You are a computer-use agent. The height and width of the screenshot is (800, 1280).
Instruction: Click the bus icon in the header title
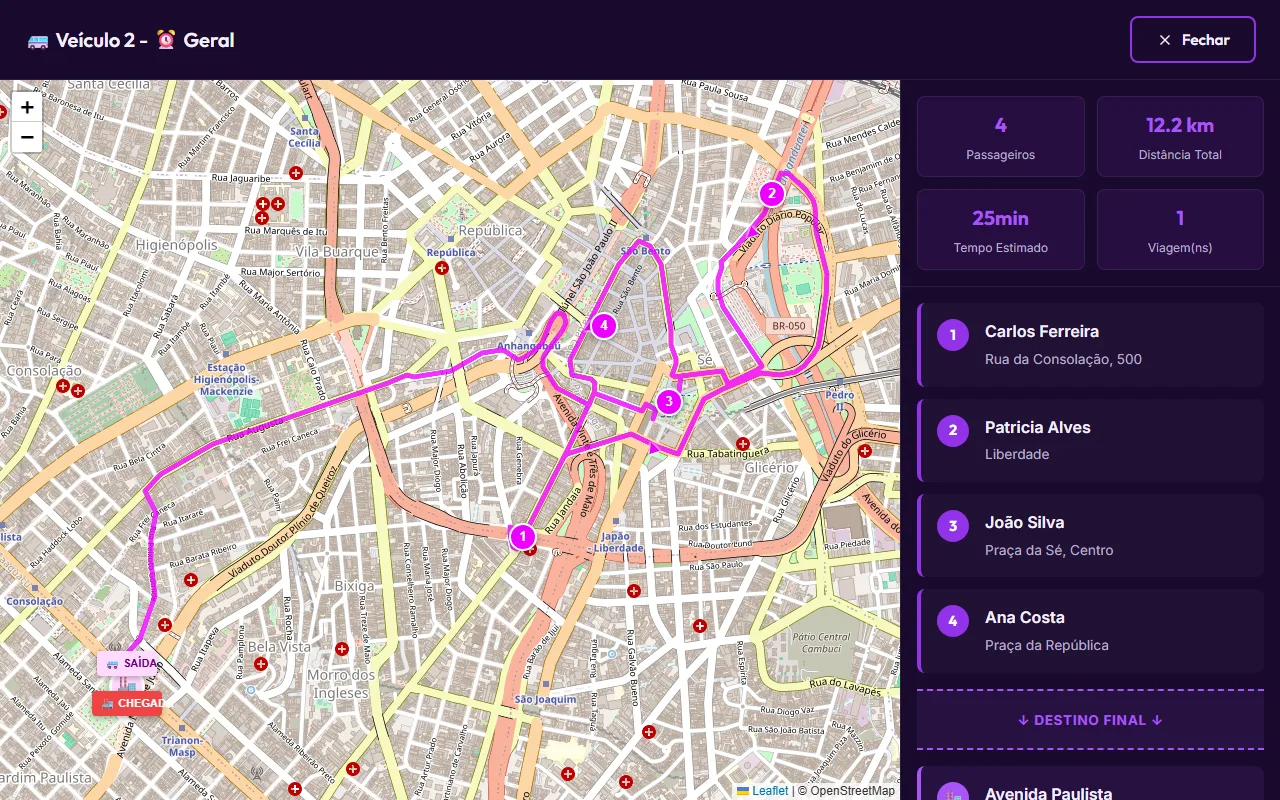38,41
